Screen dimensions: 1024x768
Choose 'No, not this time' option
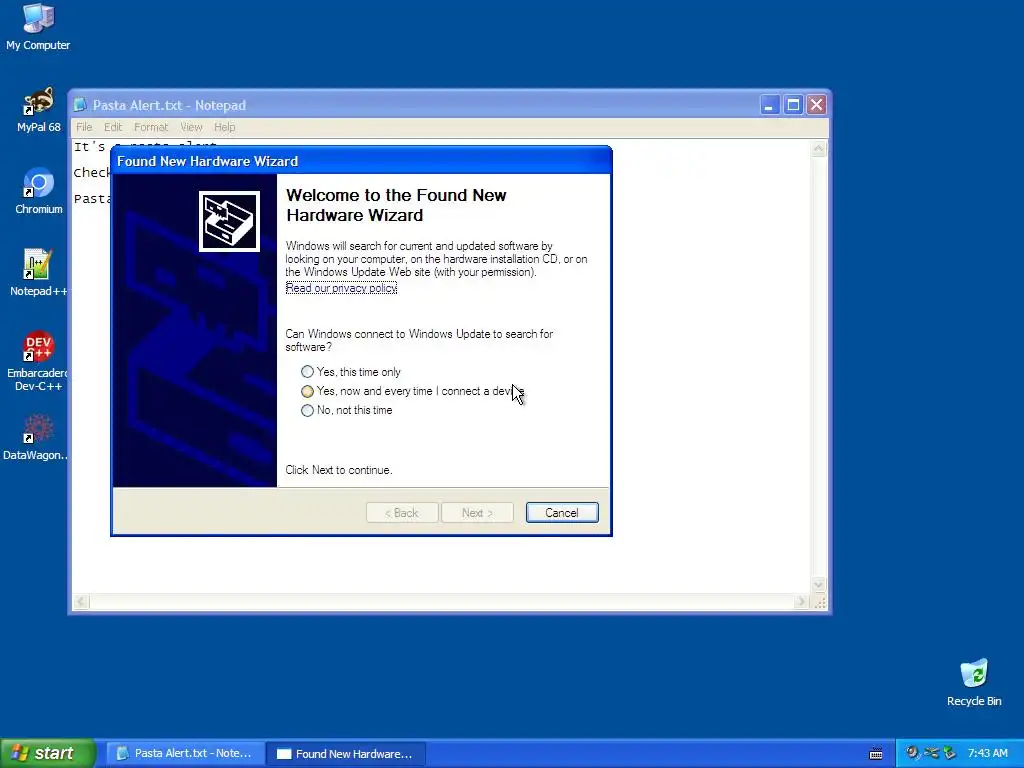point(347,410)
